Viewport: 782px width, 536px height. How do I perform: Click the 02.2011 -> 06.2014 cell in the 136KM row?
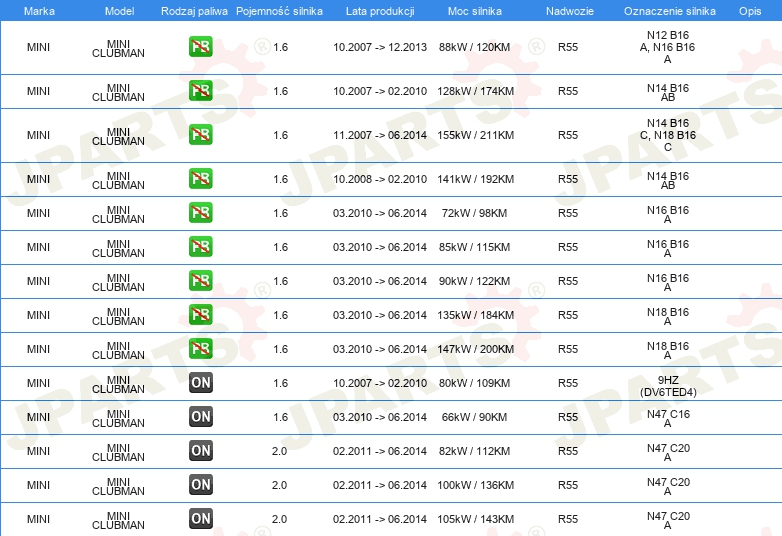pos(380,485)
